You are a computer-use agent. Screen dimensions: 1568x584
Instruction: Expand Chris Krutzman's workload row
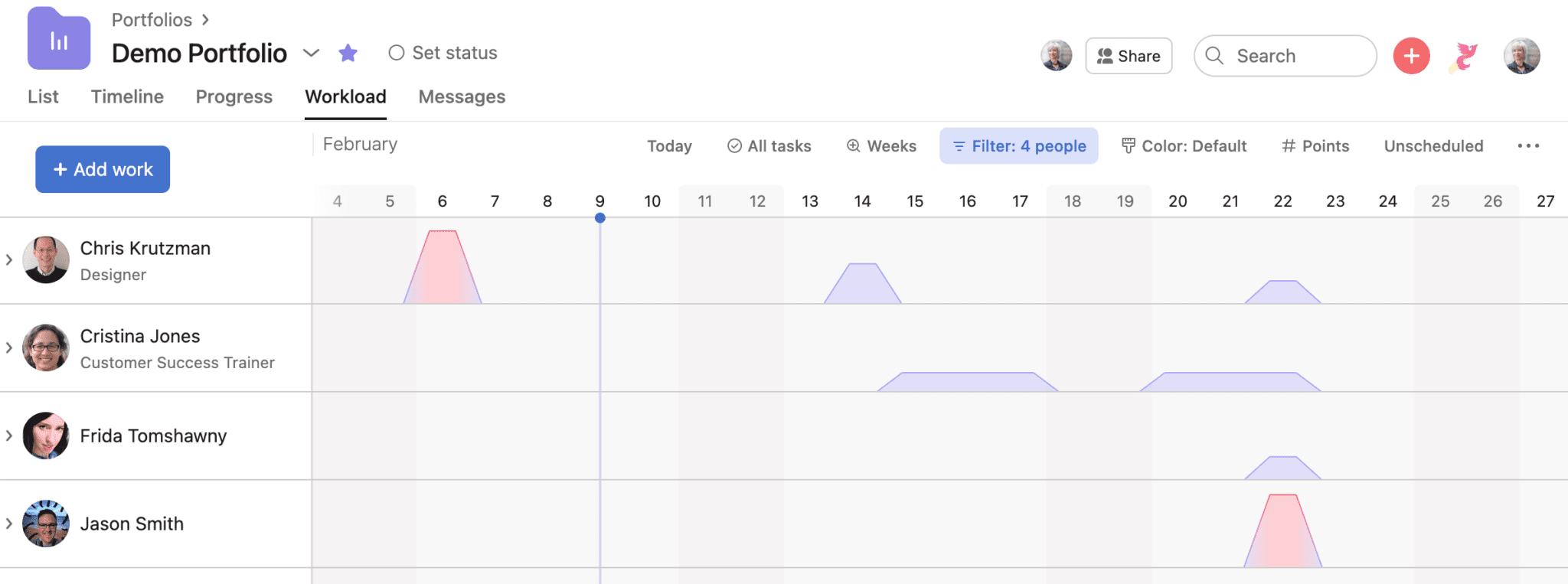[9, 259]
